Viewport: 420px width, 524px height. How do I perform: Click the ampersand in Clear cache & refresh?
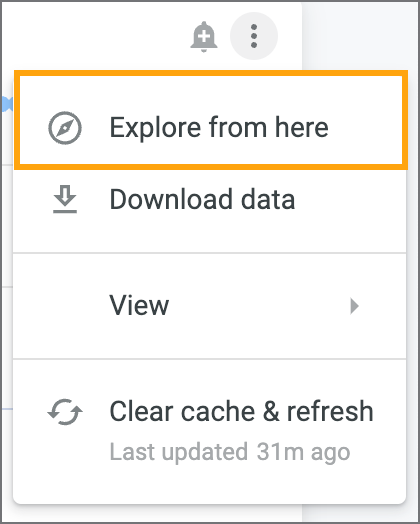[x=271, y=411]
